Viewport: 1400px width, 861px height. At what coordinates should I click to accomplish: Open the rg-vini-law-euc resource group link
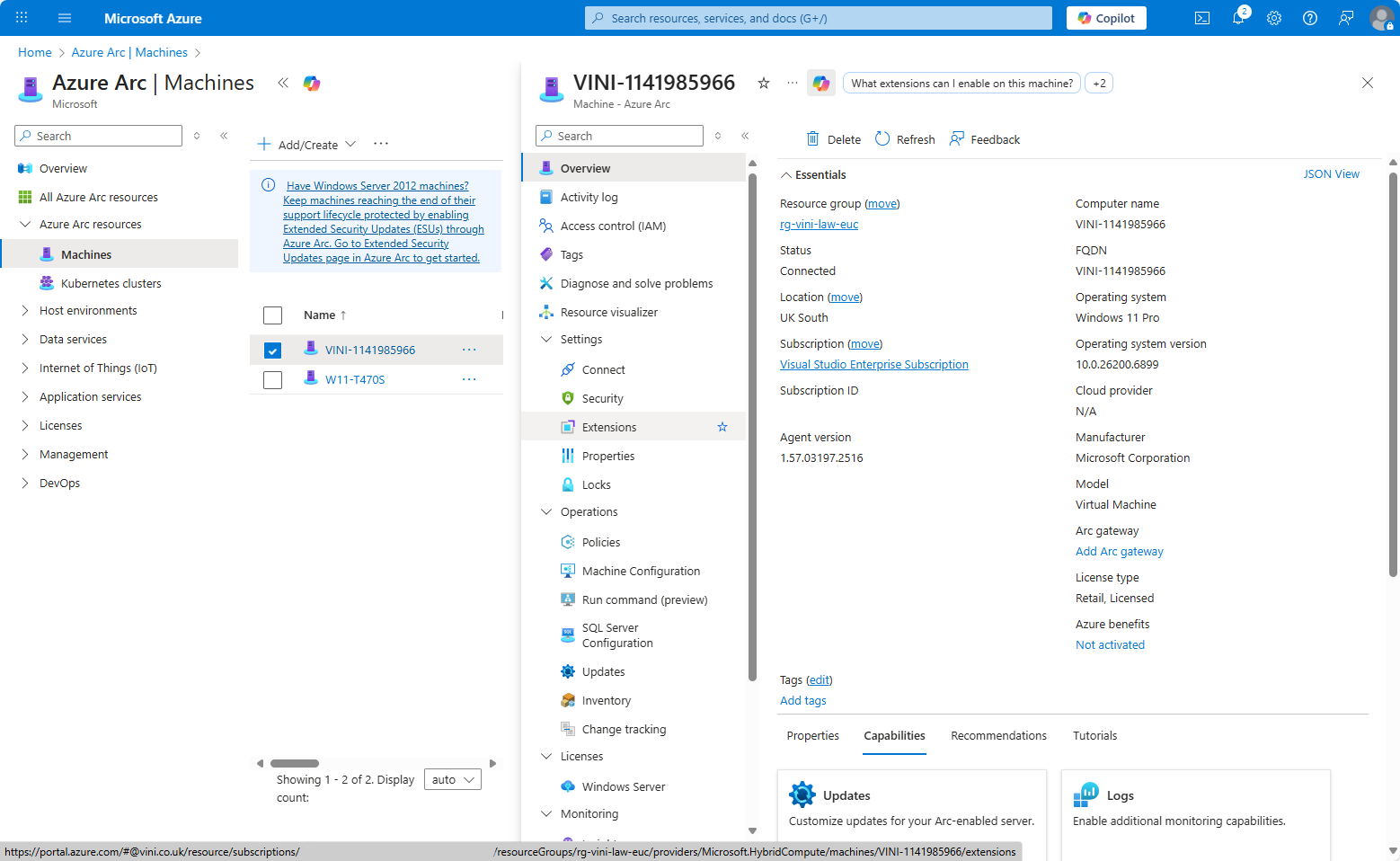[x=819, y=225]
